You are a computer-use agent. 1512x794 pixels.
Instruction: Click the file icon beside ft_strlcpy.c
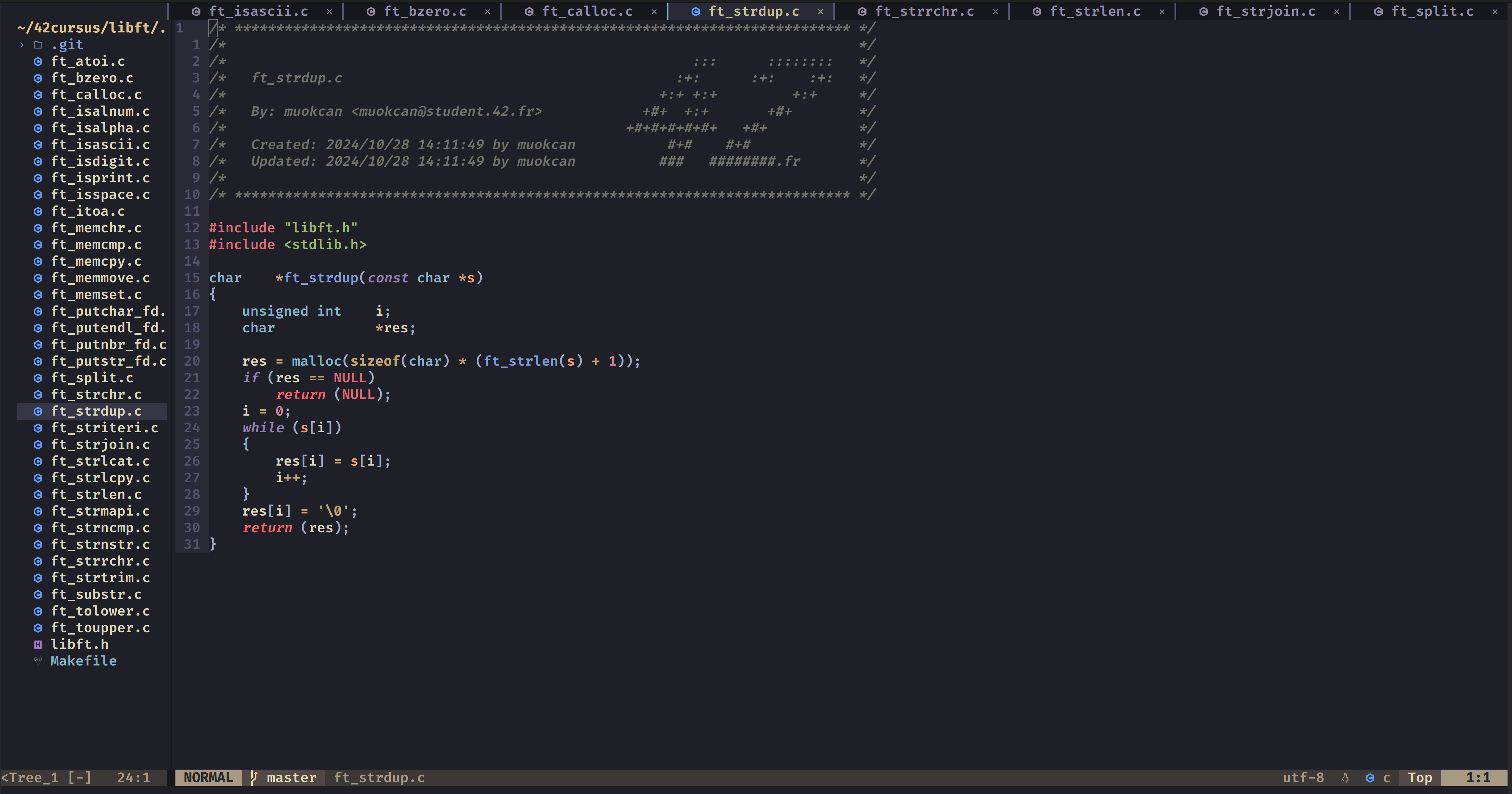pos(38,478)
